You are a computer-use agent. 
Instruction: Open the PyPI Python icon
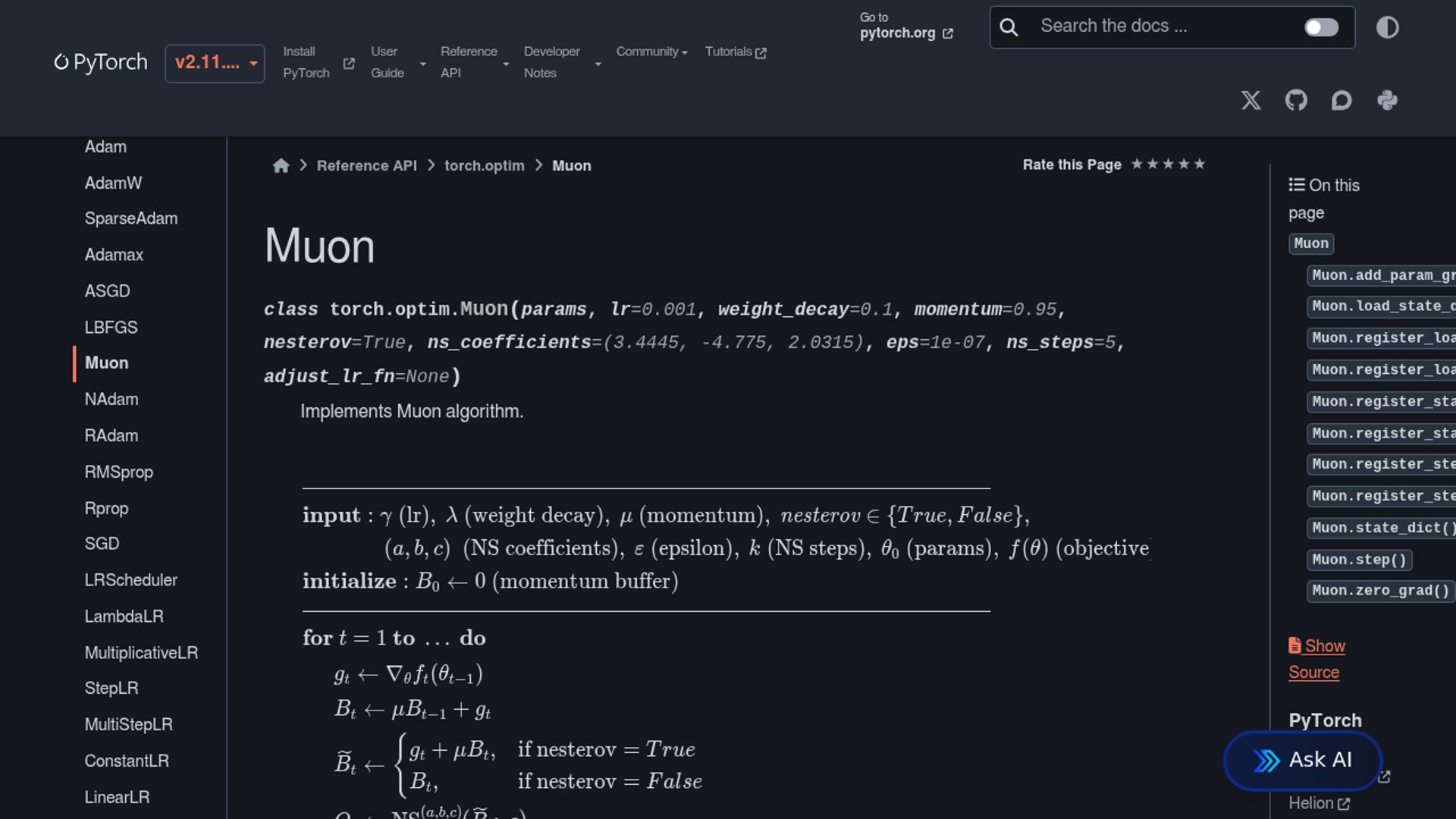(1387, 100)
